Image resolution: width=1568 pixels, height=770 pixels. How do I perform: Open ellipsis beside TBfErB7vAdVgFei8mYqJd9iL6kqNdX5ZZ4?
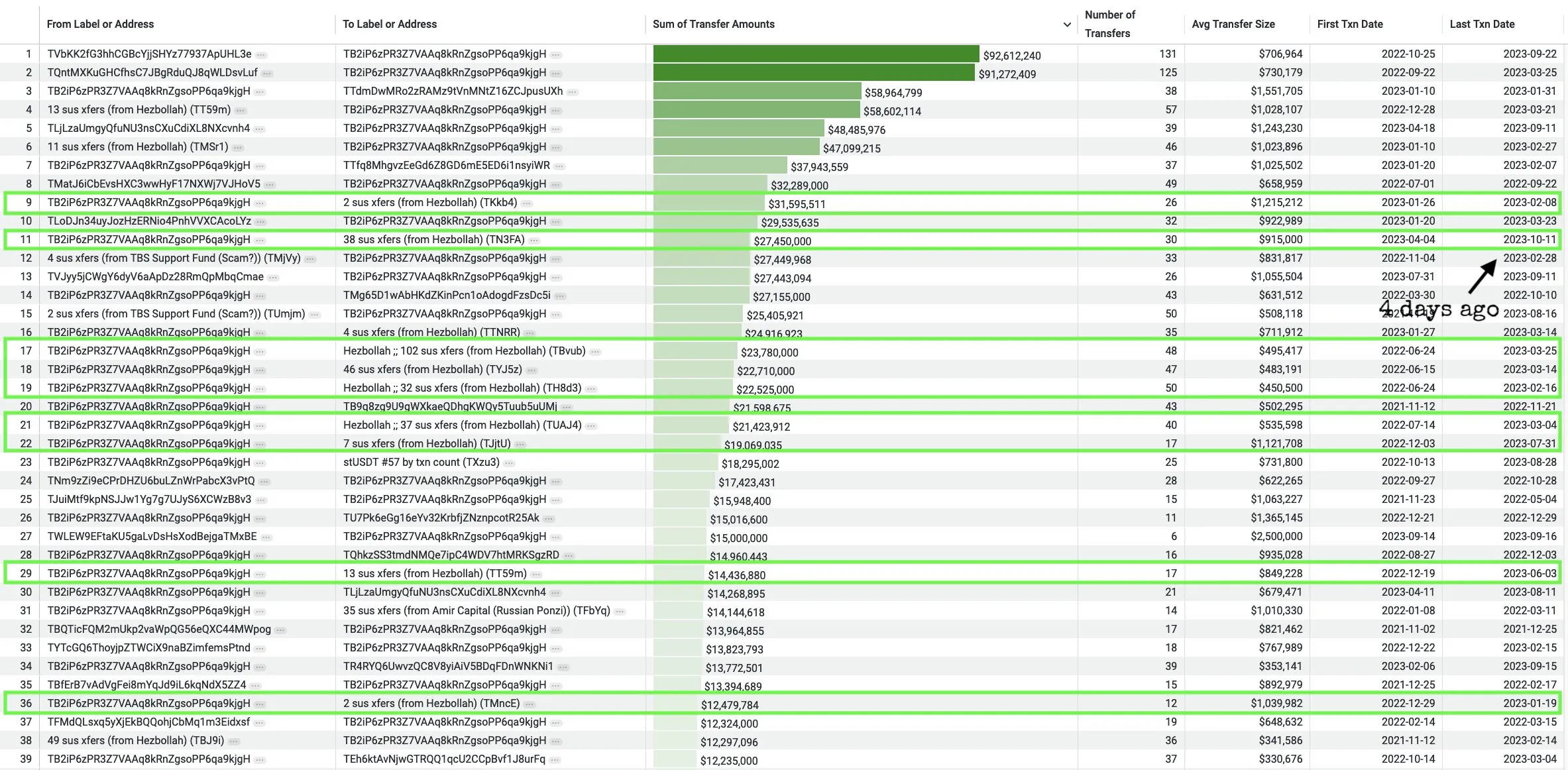[256, 685]
